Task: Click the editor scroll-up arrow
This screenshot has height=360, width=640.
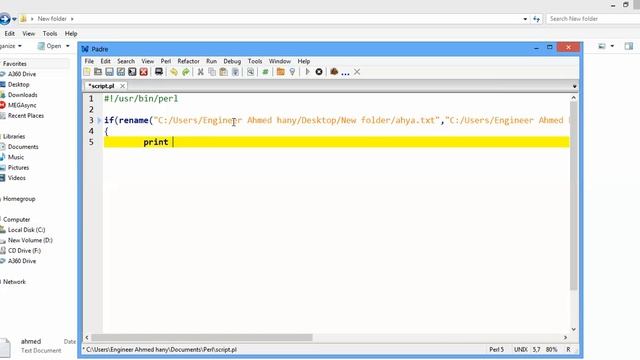Action: coord(573,98)
